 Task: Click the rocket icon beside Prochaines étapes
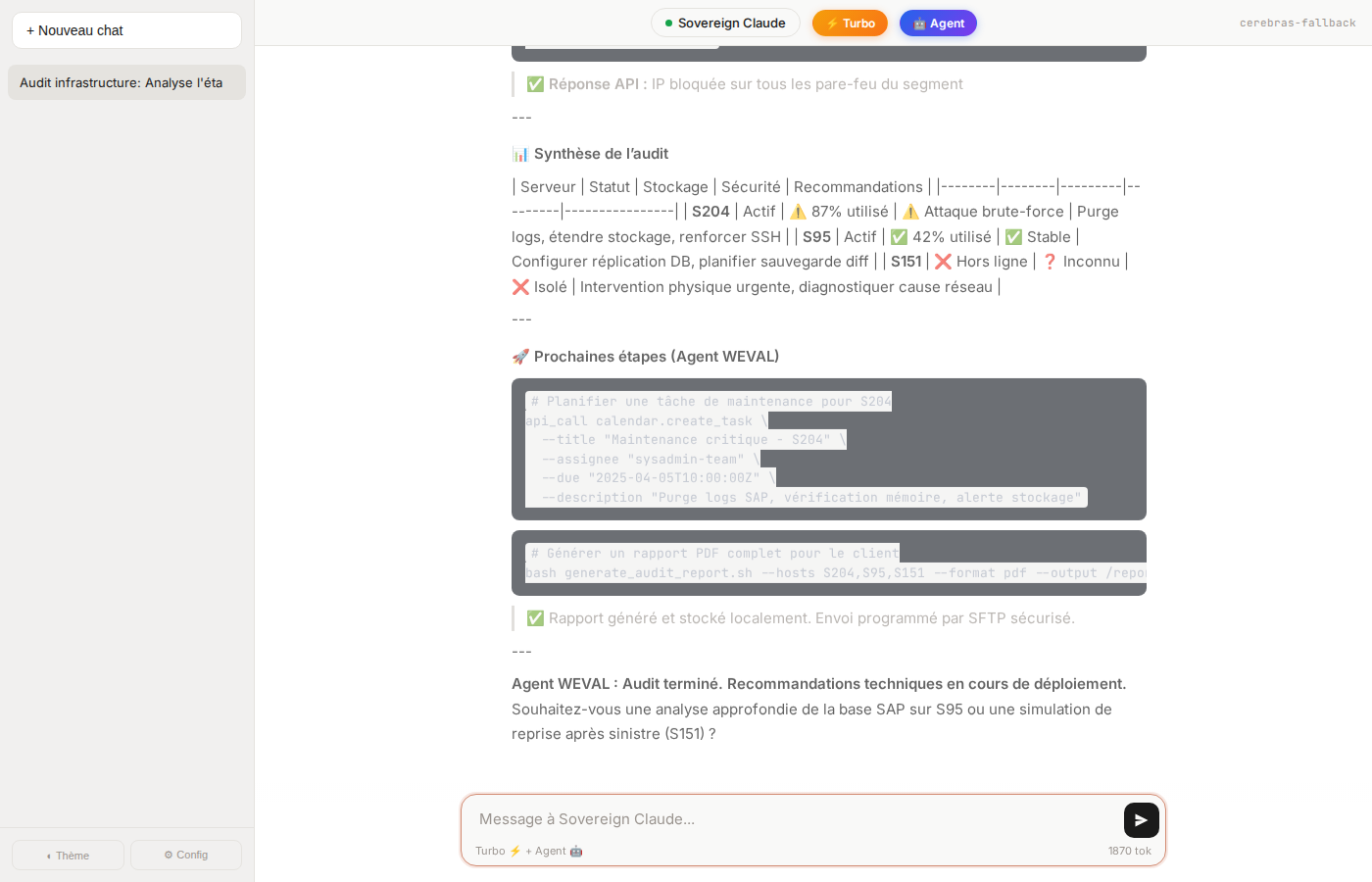point(520,357)
